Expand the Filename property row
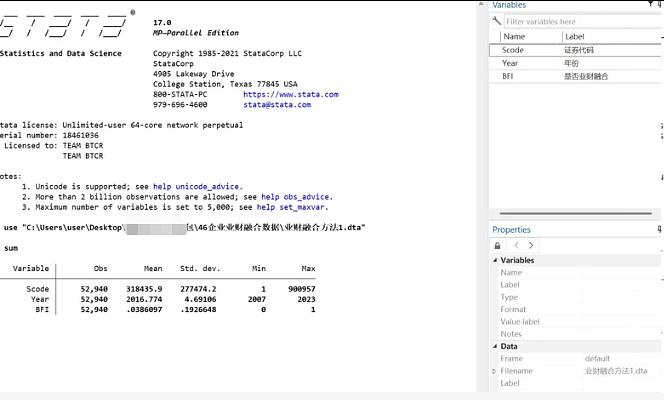Image resolution: width=664 pixels, height=400 pixels. click(x=494, y=371)
